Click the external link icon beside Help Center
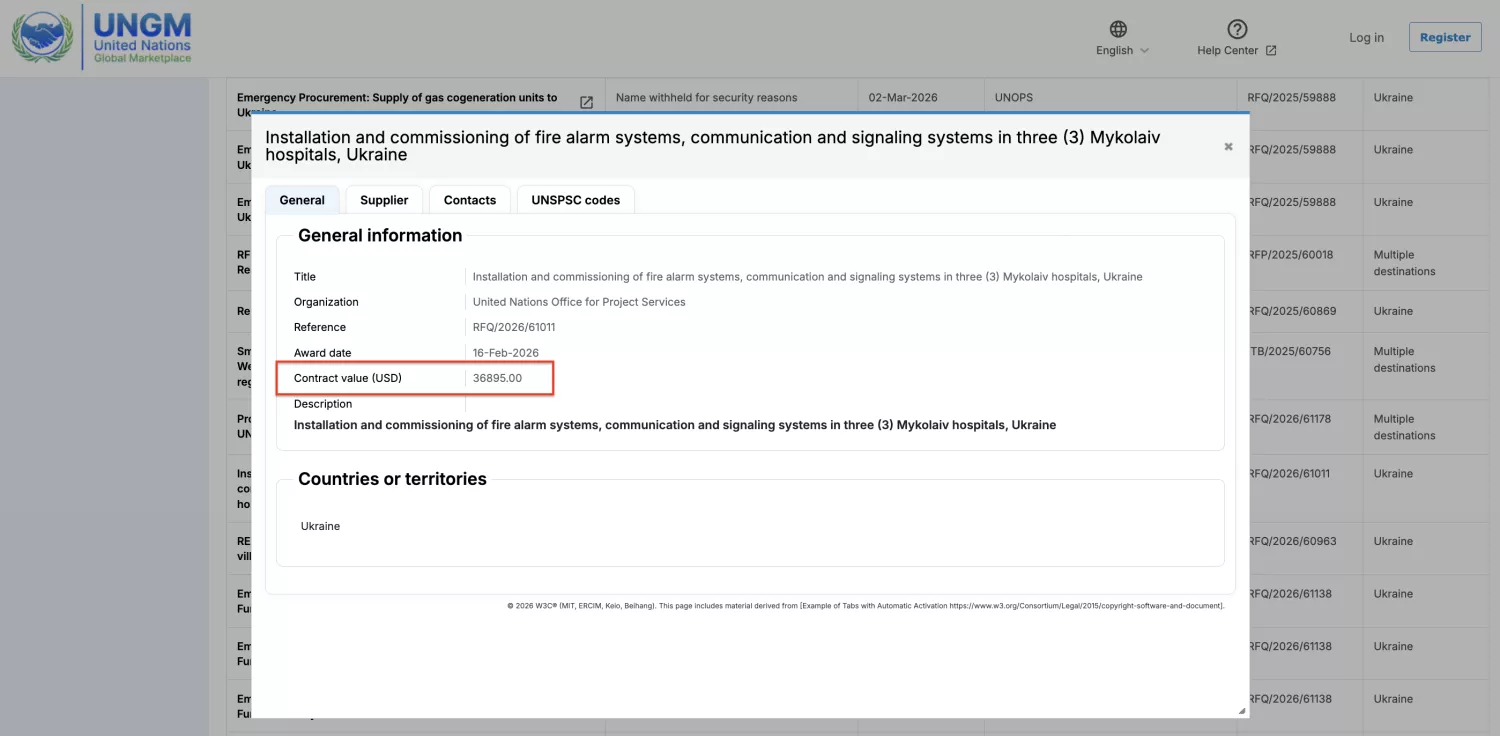This screenshot has width=1500, height=736. (x=1271, y=51)
